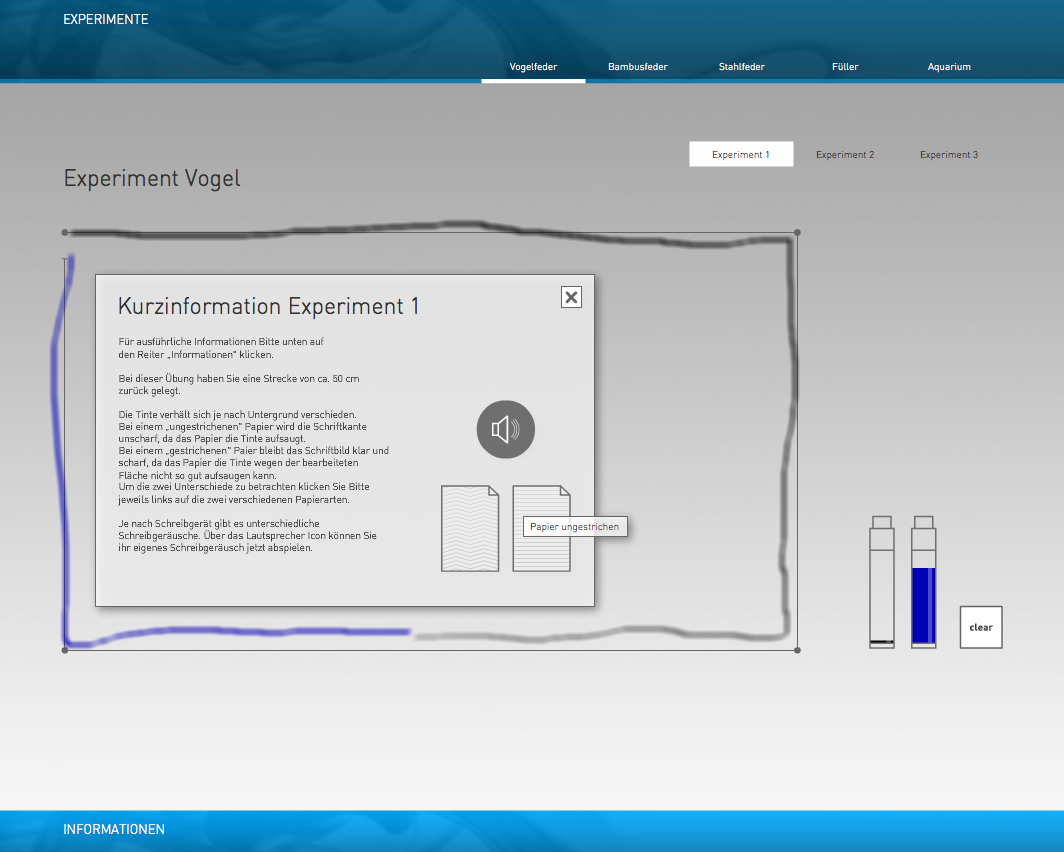
Task: Play the writing sound with the speaker icon
Action: click(505, 430)
